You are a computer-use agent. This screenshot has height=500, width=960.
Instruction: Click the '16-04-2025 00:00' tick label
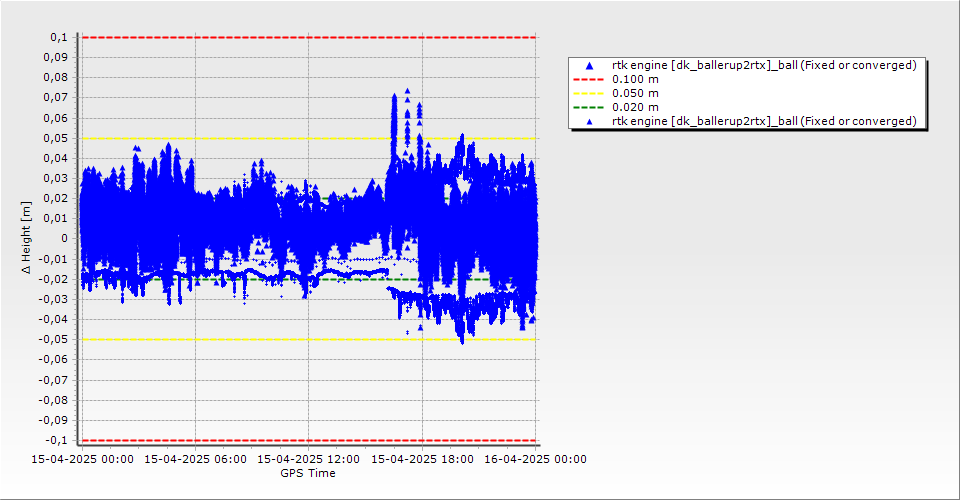(535, 459)
